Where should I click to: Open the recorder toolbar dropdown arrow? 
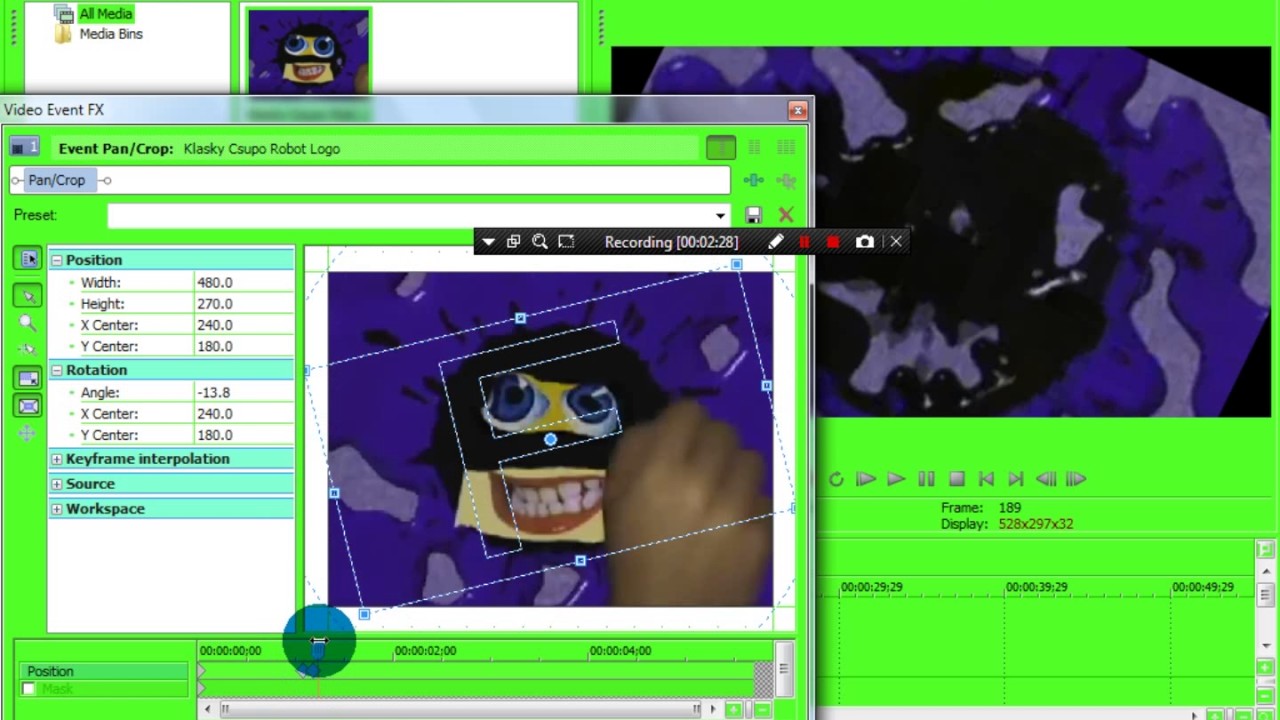(x=488, y=242)
